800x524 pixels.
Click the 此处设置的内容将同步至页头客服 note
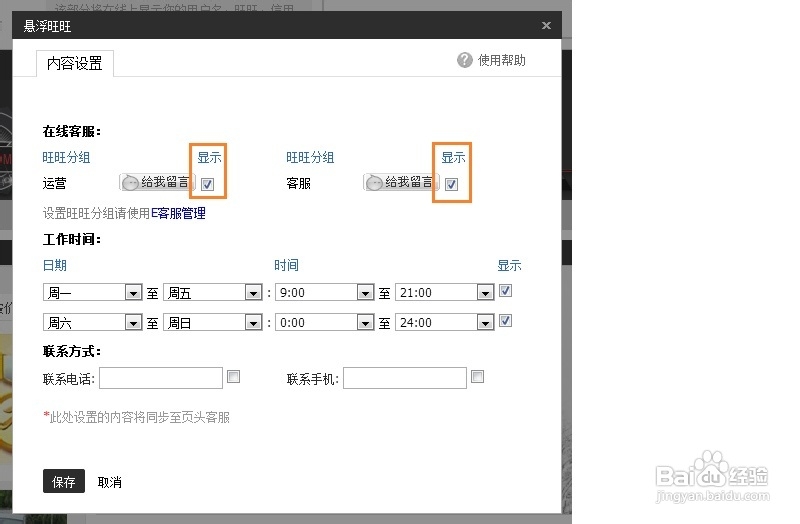coord(136,417)
